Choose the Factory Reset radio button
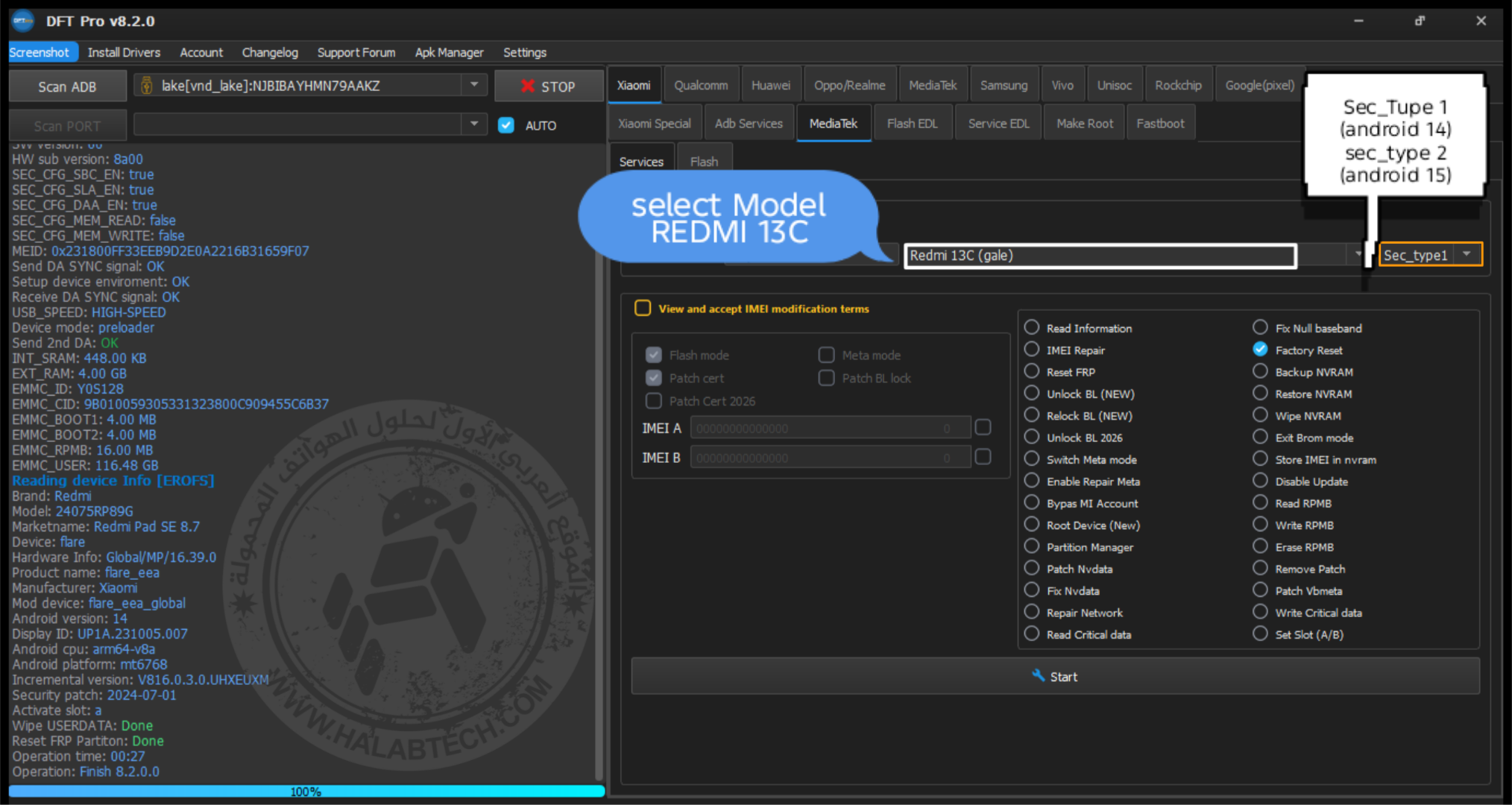The width and height of the screenshot is (1512, 805). click(x=1261, y=349)
